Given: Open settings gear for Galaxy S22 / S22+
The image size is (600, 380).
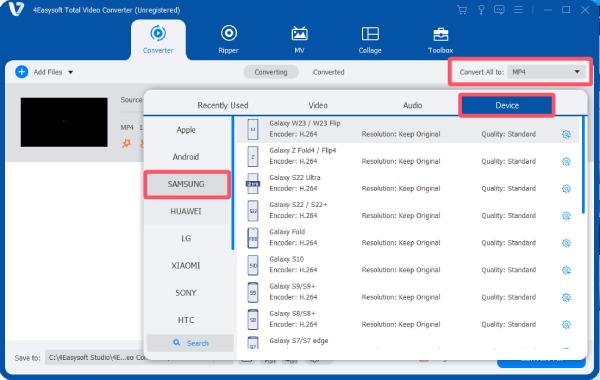Looking at the screenshot, I should point(566,216).
